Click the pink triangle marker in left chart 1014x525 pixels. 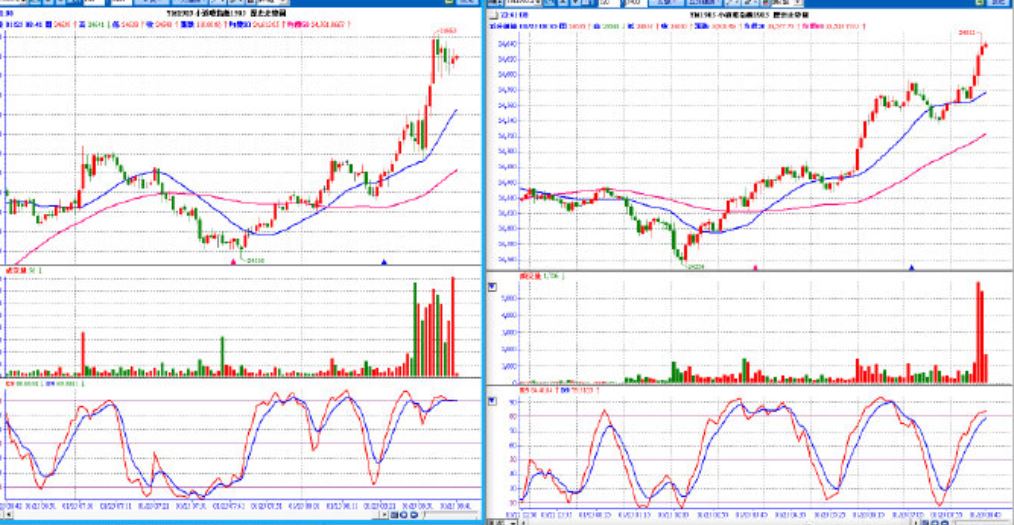(234, 261)
